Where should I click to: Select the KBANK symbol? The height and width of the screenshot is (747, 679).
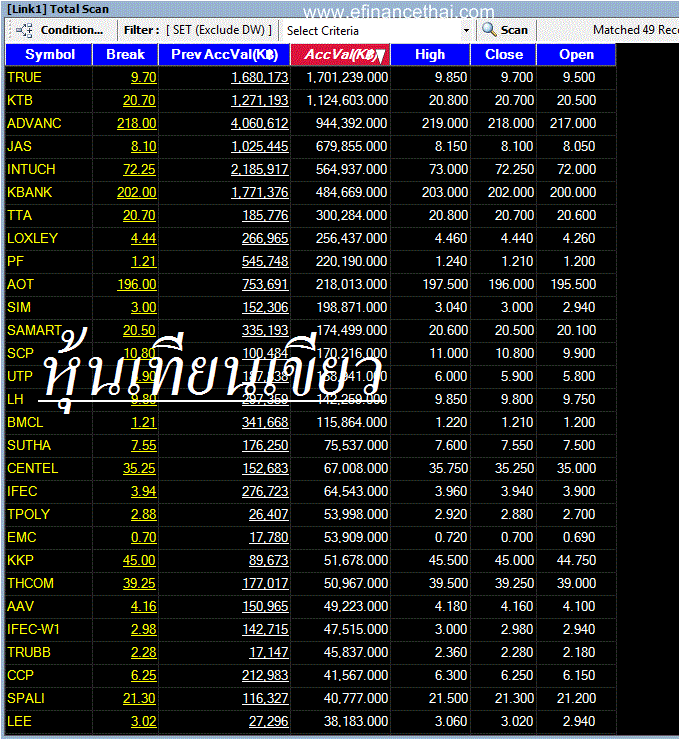[30, 192]
